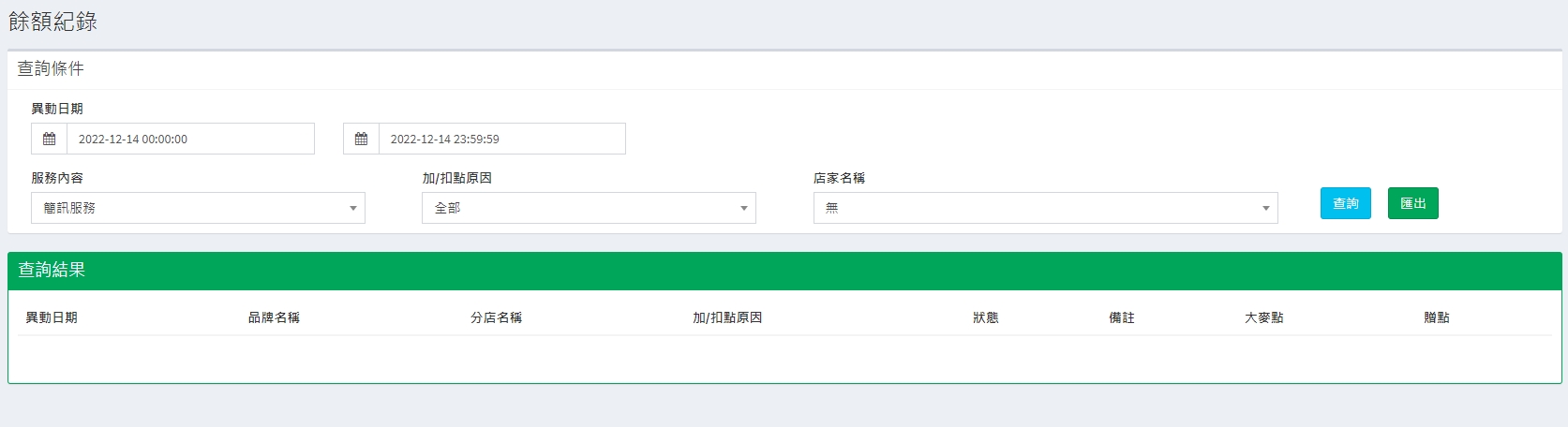This screenshot has width=1568, height=427.
Task: Click the start date field 2022-12-14 00:00:00
Action: tap(190, 139)
